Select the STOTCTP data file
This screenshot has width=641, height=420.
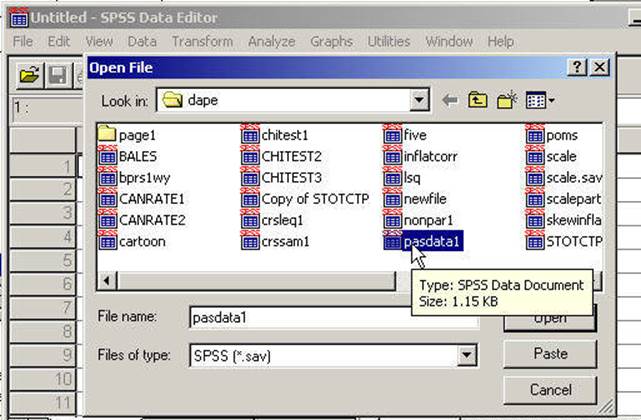(564, 241)
